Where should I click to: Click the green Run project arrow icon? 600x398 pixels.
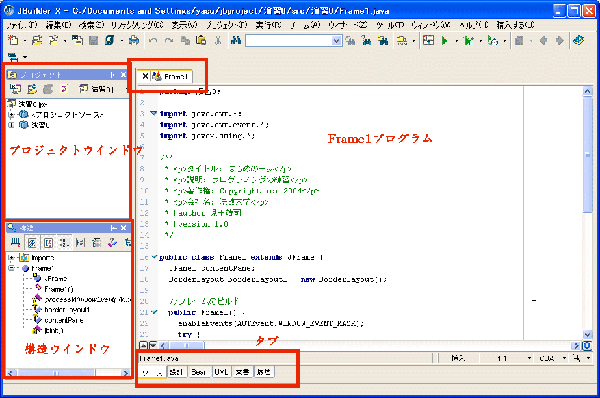pyautogui.click(x=445, y=40)
